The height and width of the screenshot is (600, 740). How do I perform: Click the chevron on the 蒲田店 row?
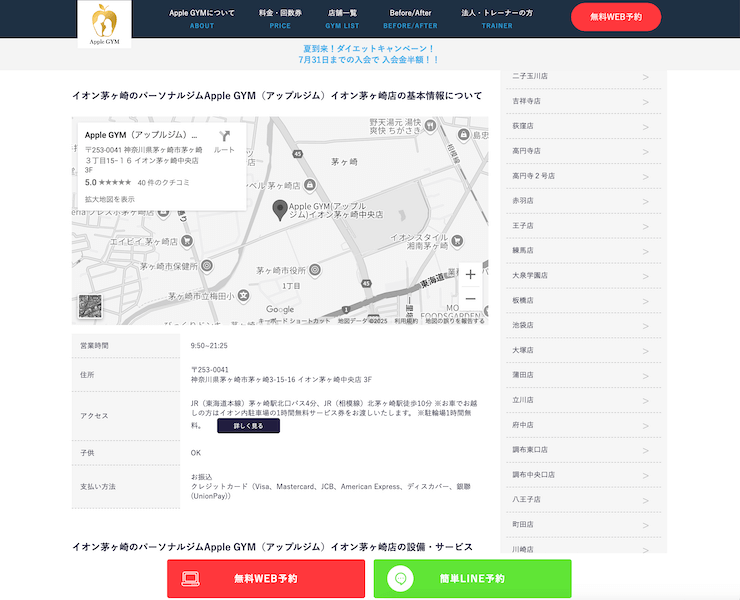(646, 376)
